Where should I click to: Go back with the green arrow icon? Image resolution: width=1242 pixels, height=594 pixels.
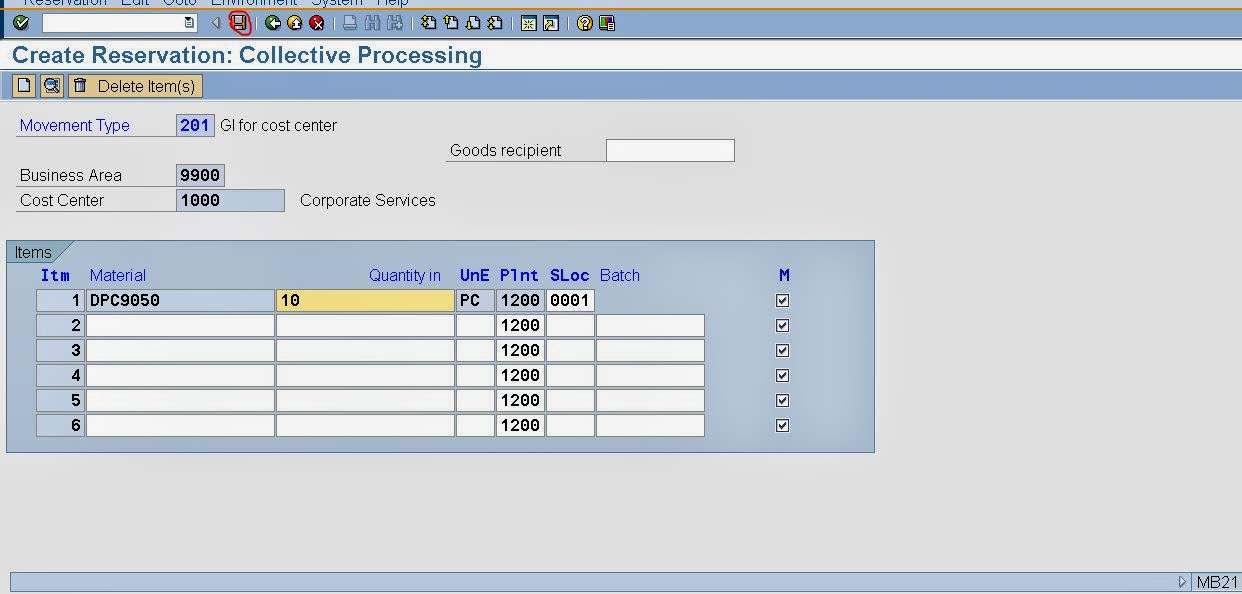[272, 24]
